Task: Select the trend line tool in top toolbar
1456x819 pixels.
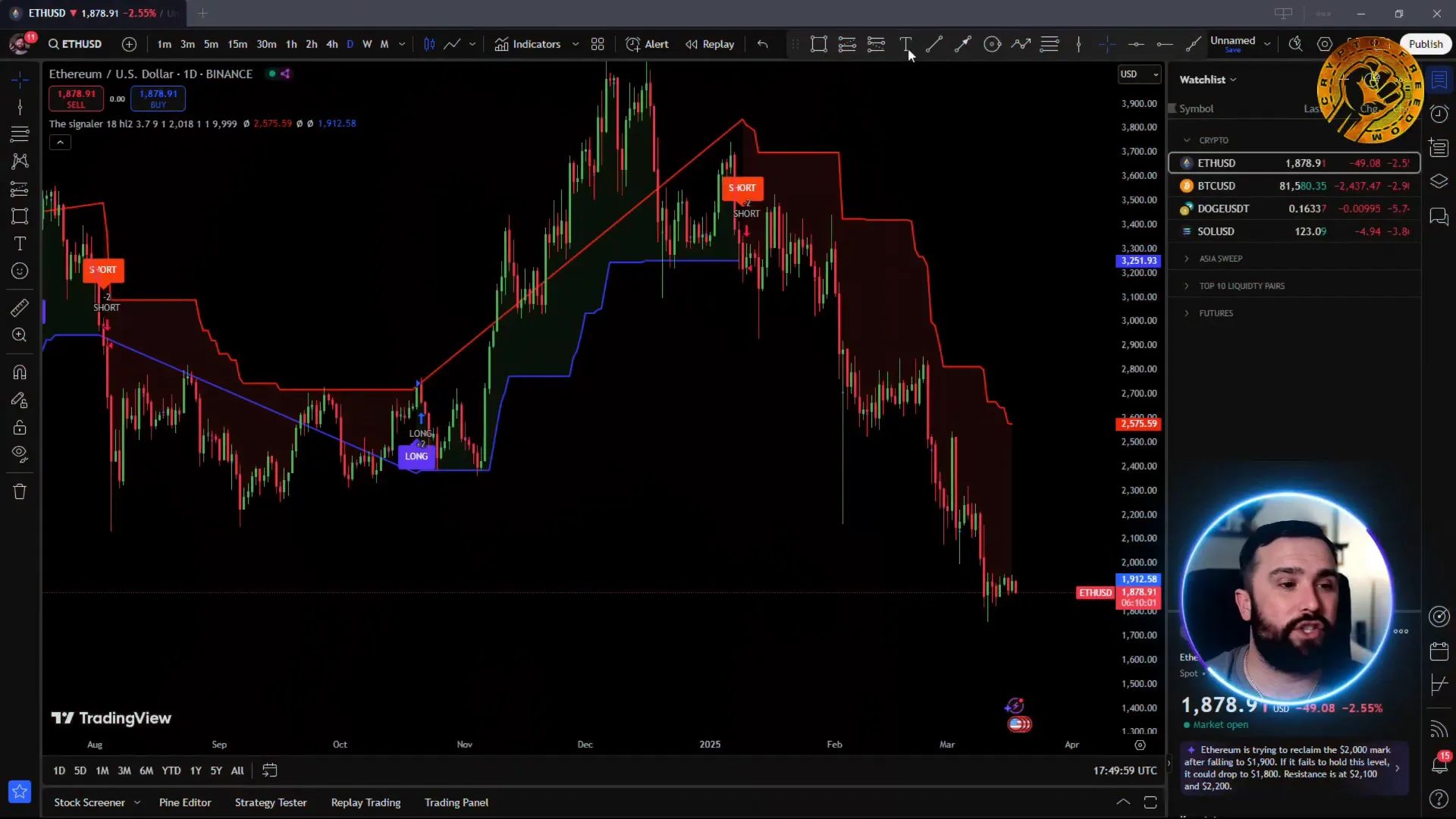Action: pyautogui.click(x=934, y=44)
